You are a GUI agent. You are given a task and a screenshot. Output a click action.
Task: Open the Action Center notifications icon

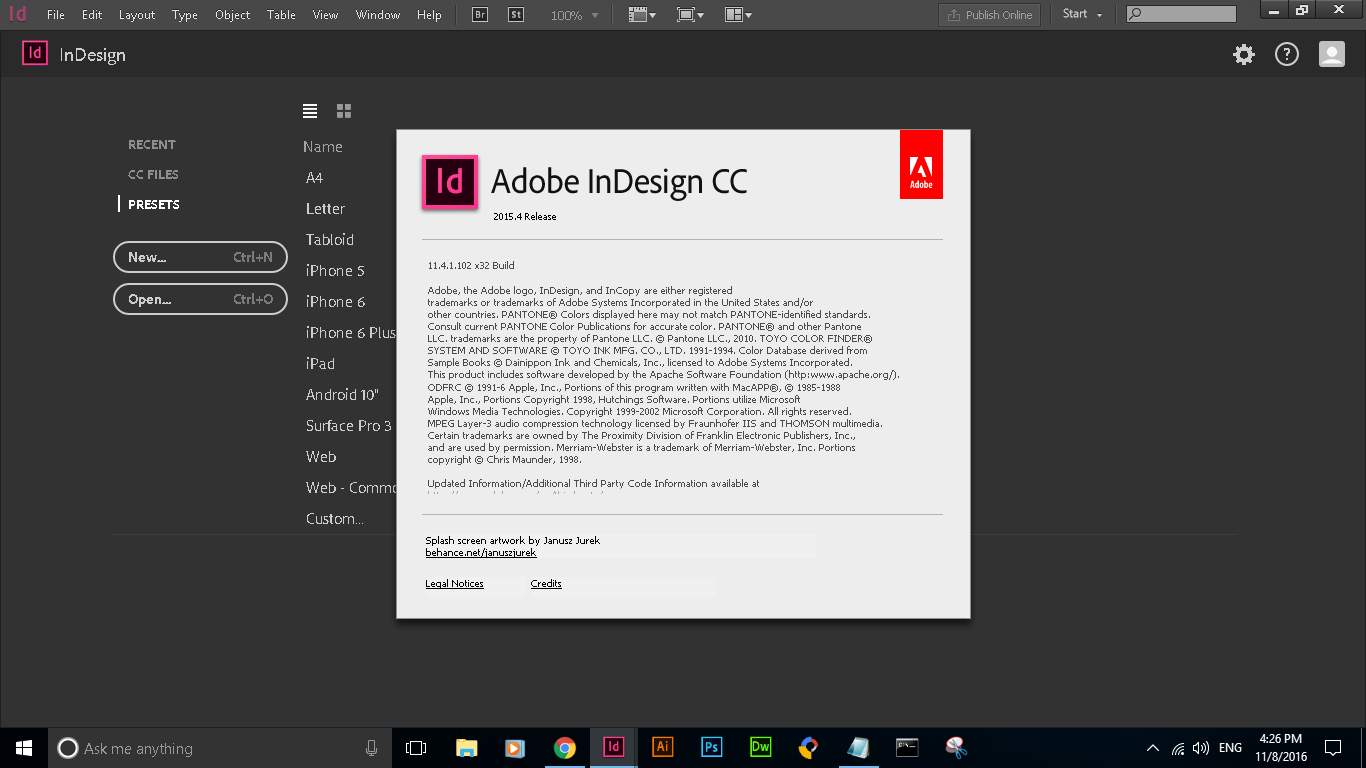click(x=1332, y=747)
